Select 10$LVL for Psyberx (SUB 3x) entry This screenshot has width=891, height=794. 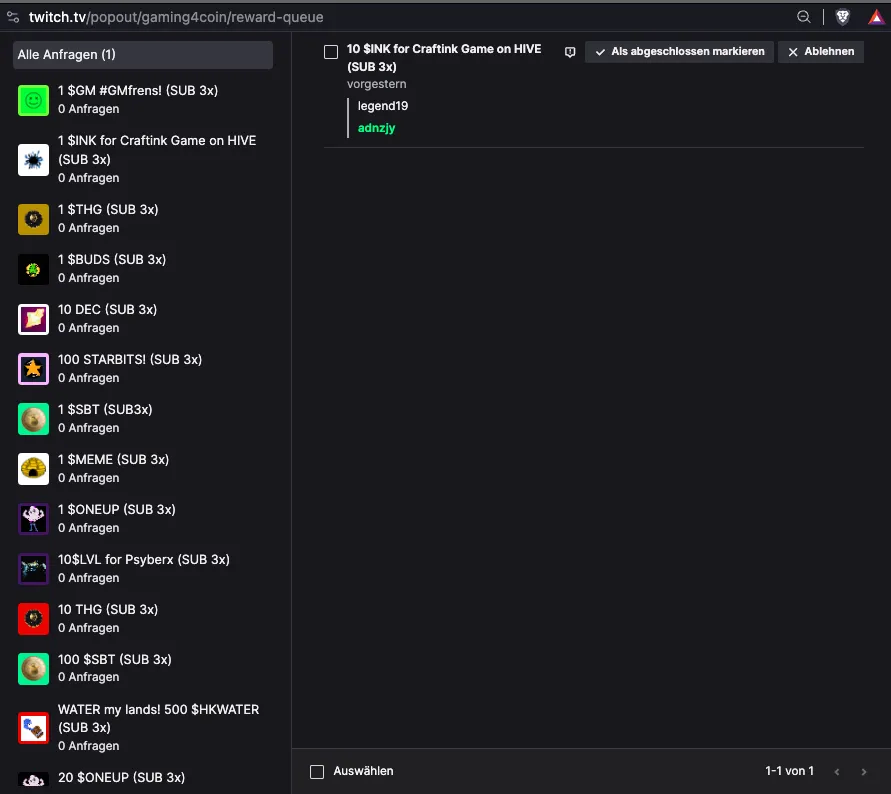tap(143, 568)
